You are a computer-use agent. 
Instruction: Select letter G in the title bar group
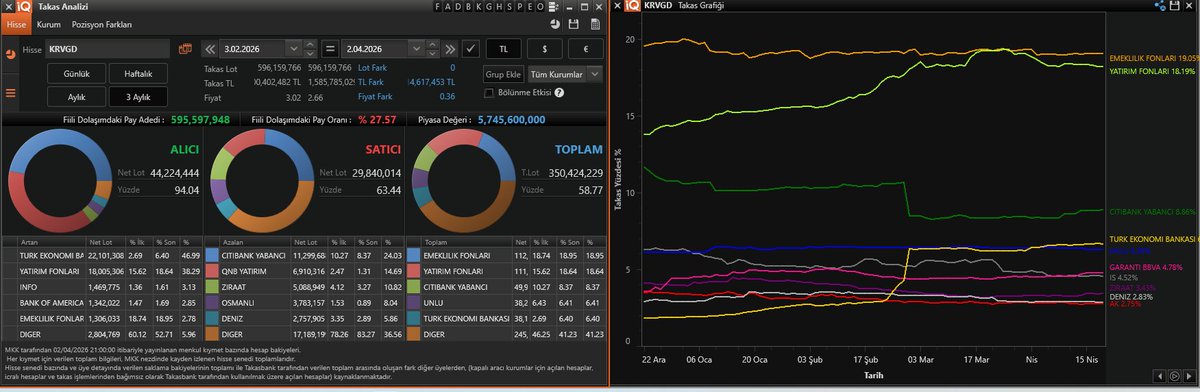tap(490, 6)
